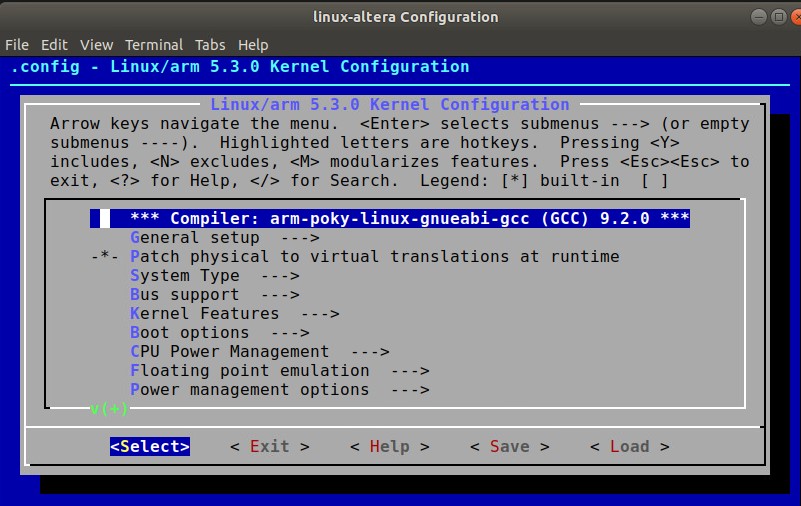Open the Help menu in menu bar
801x506 pixels.
253,45
